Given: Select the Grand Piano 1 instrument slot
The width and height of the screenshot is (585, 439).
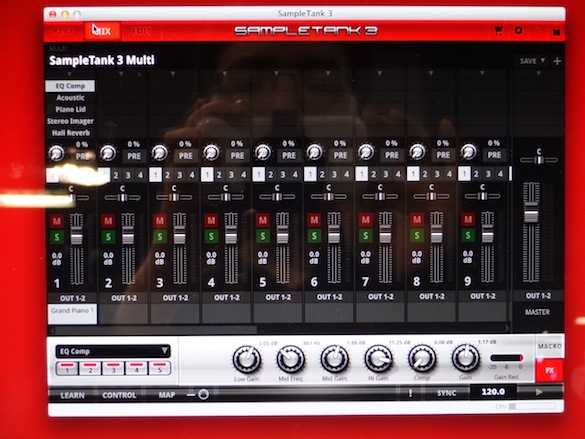Looking at the screenshot, I should [72, 314].
